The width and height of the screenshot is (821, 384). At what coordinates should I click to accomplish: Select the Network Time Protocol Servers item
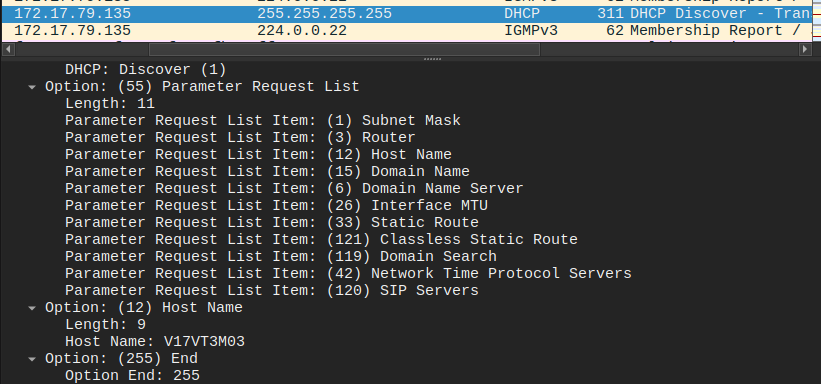pos(348,273)
